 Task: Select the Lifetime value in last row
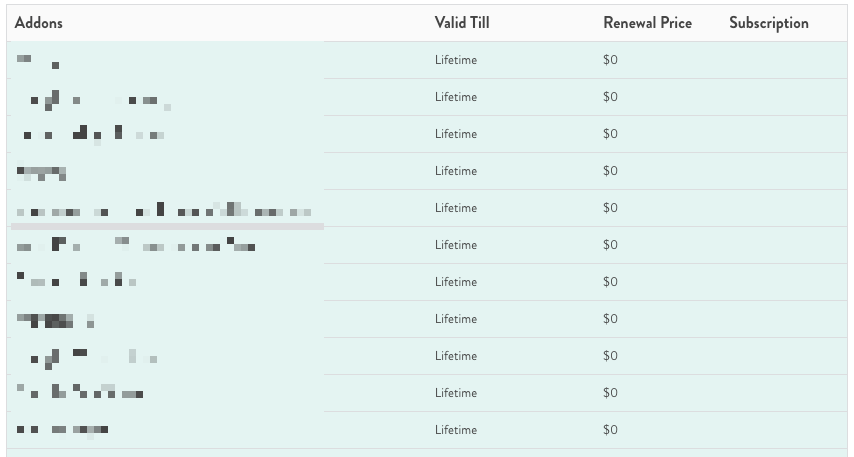point(456,430)
